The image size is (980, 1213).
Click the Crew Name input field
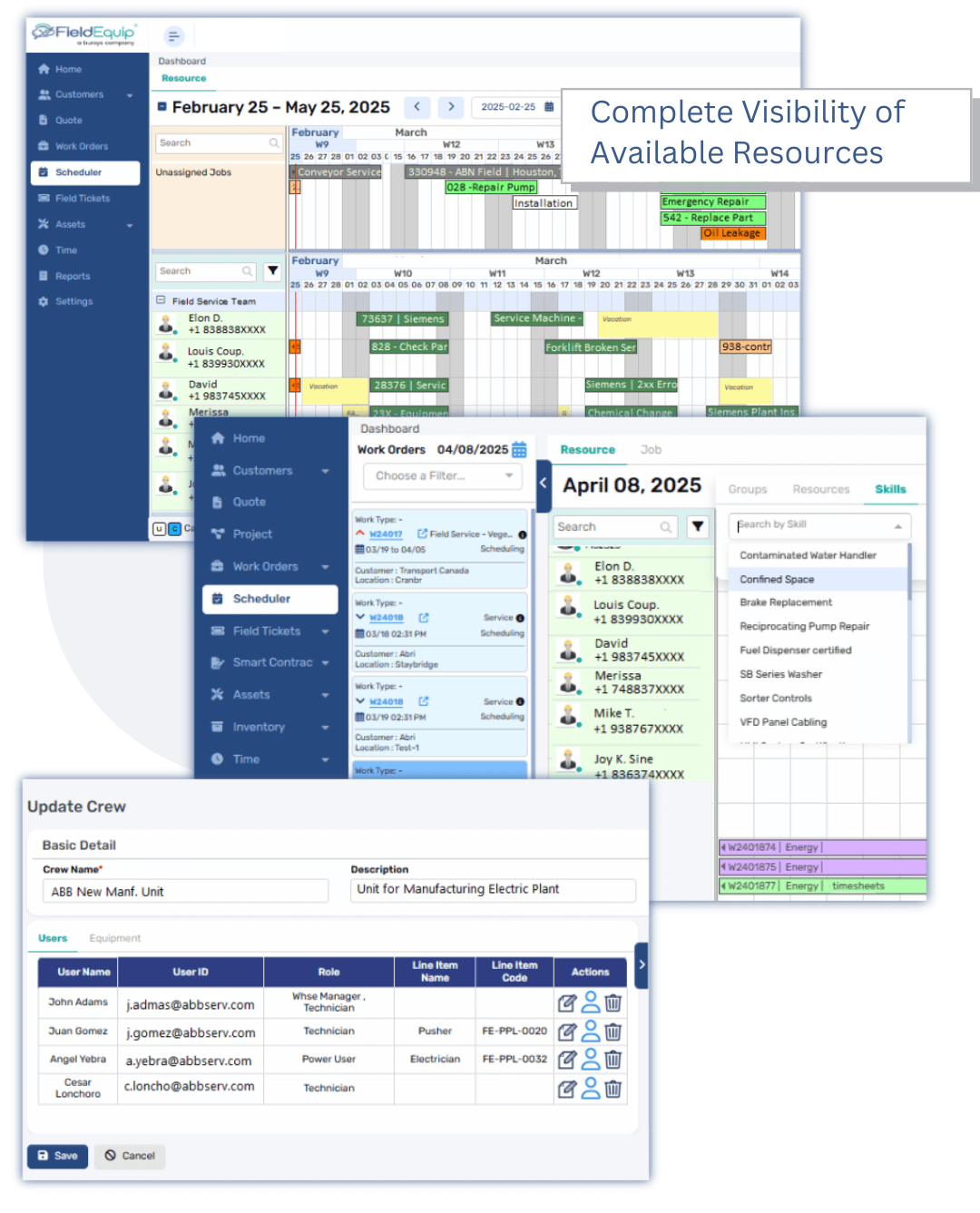tap(185, 891)
